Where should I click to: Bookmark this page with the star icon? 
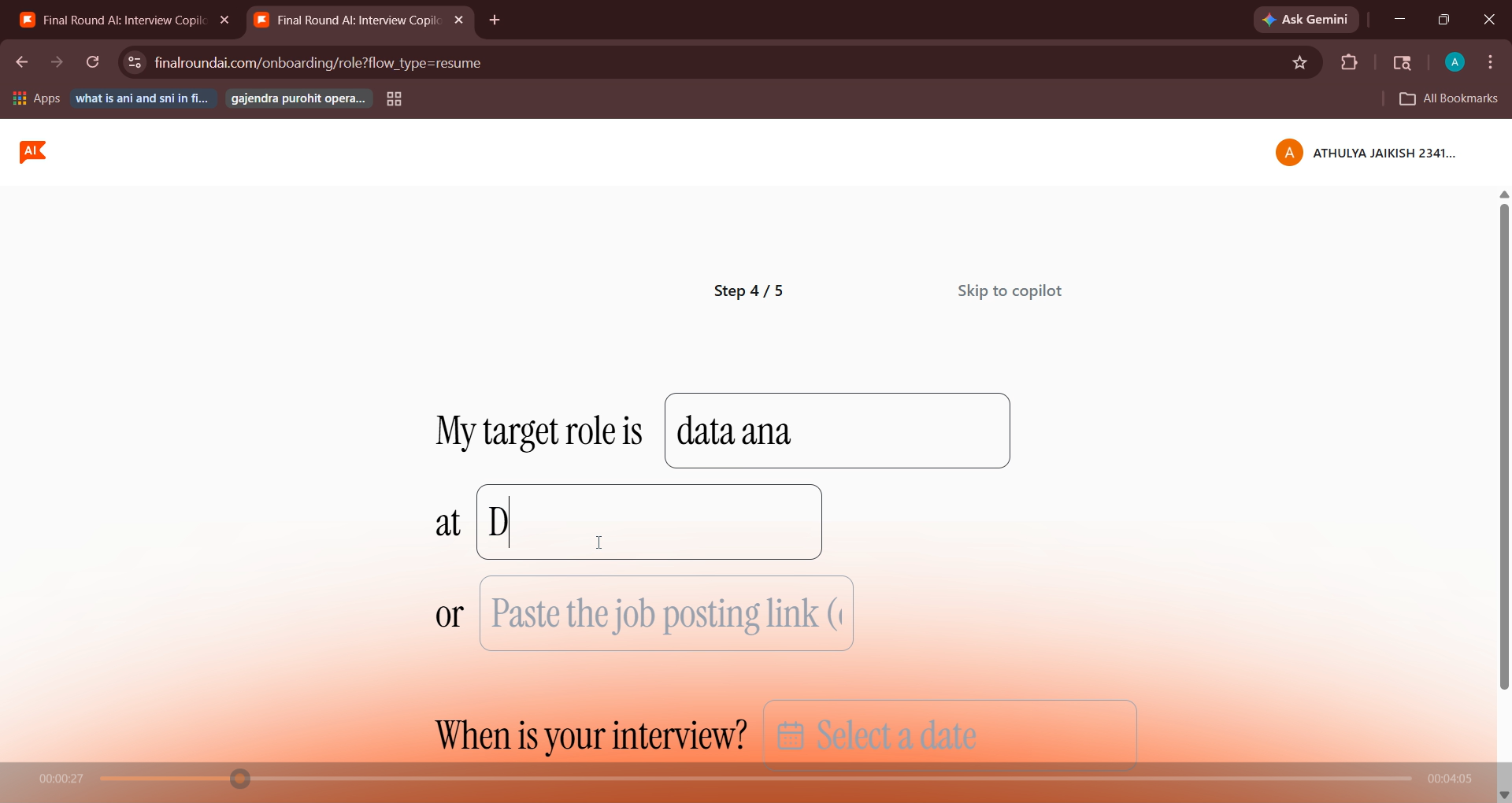[1300, 63]
